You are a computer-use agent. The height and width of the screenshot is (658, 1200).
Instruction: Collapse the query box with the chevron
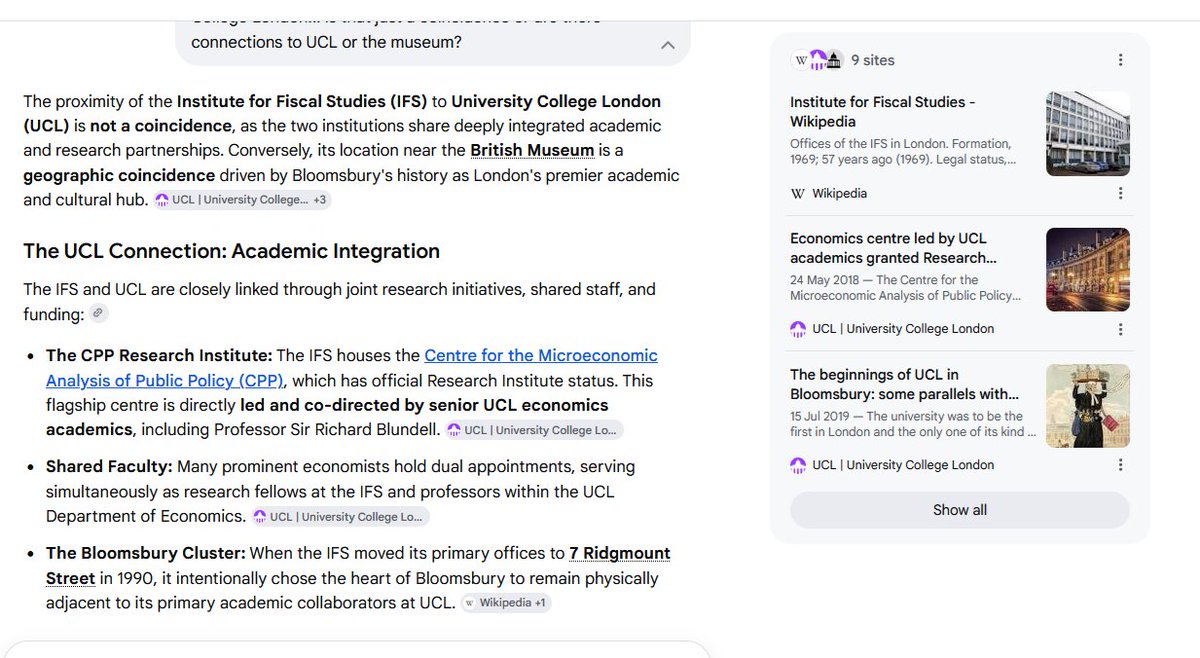pos(668,45)
